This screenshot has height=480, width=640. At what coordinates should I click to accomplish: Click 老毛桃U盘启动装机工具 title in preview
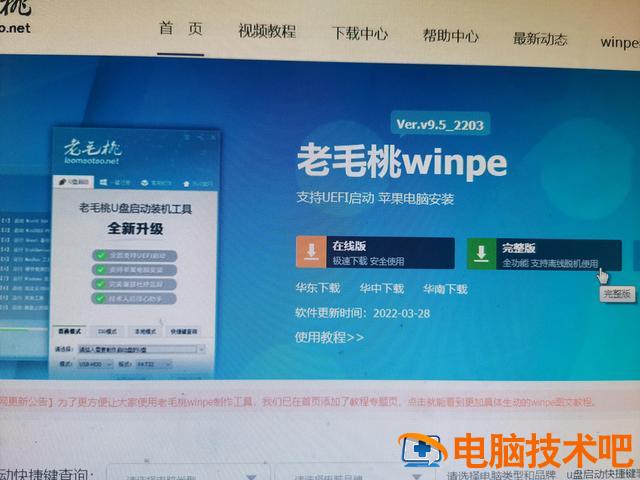135,209
